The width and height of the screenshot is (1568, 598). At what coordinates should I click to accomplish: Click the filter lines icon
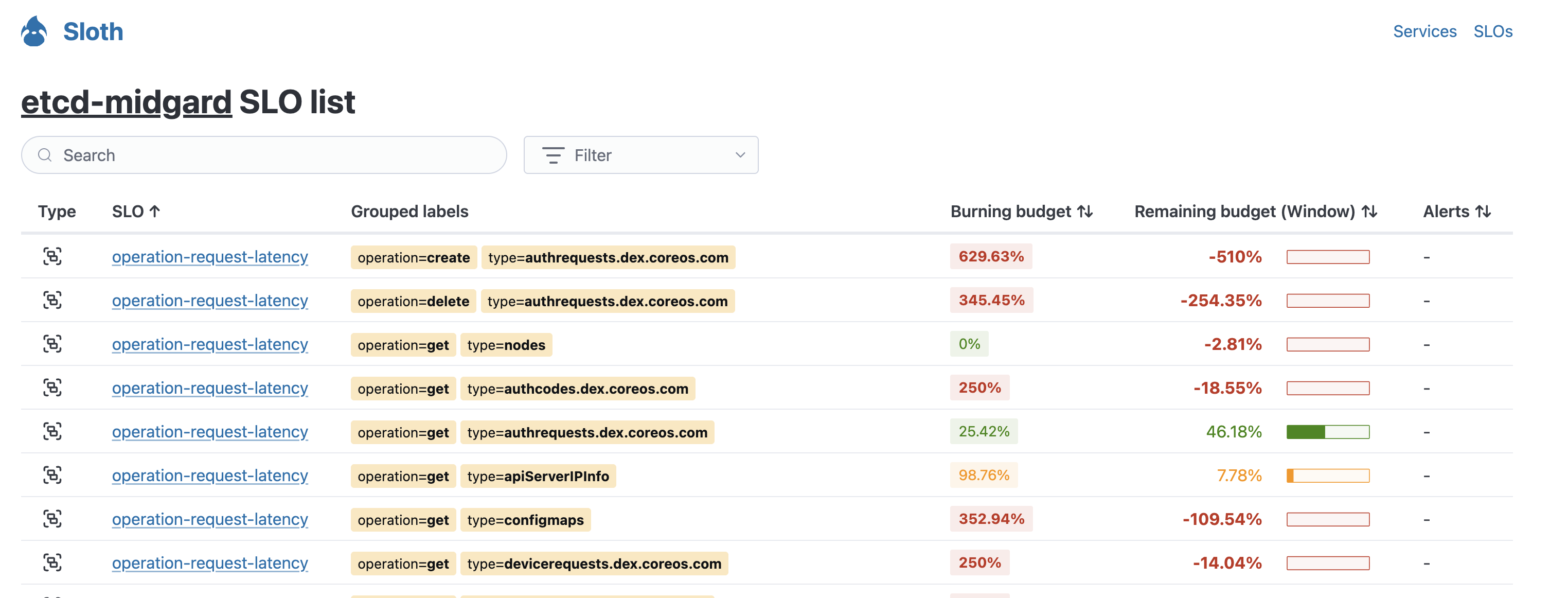(553, 155)
